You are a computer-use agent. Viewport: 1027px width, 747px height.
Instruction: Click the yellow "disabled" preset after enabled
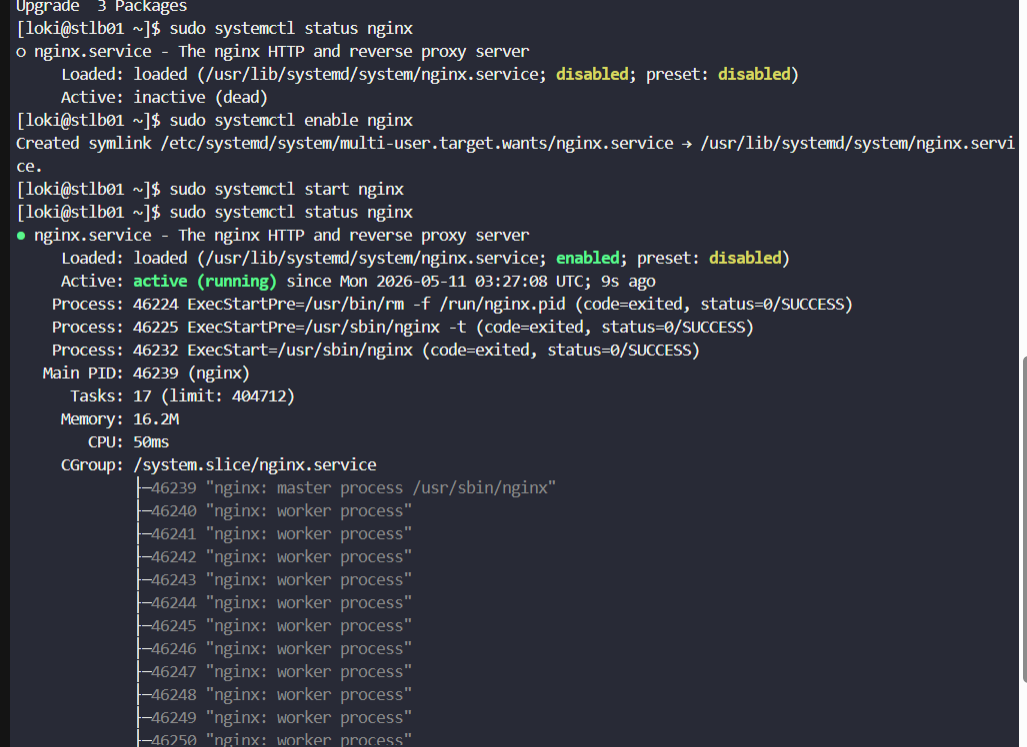745,258
